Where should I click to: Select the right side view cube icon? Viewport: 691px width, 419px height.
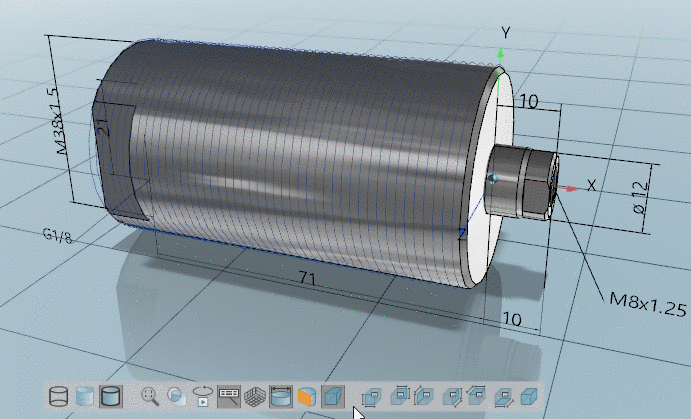[452, 396]
